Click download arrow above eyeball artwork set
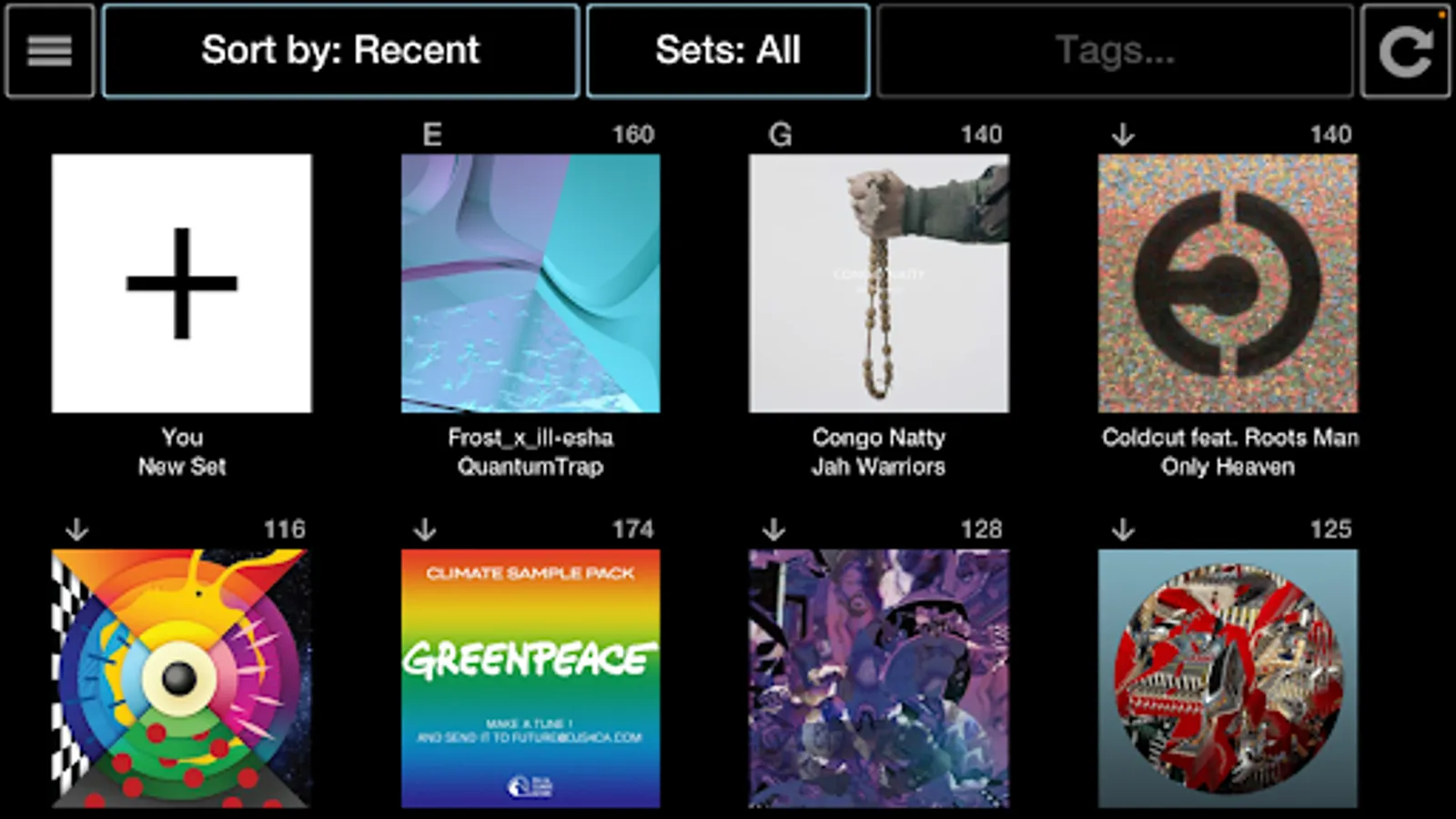This screenshot has width=1456, height=819. [x=77, y=529]
